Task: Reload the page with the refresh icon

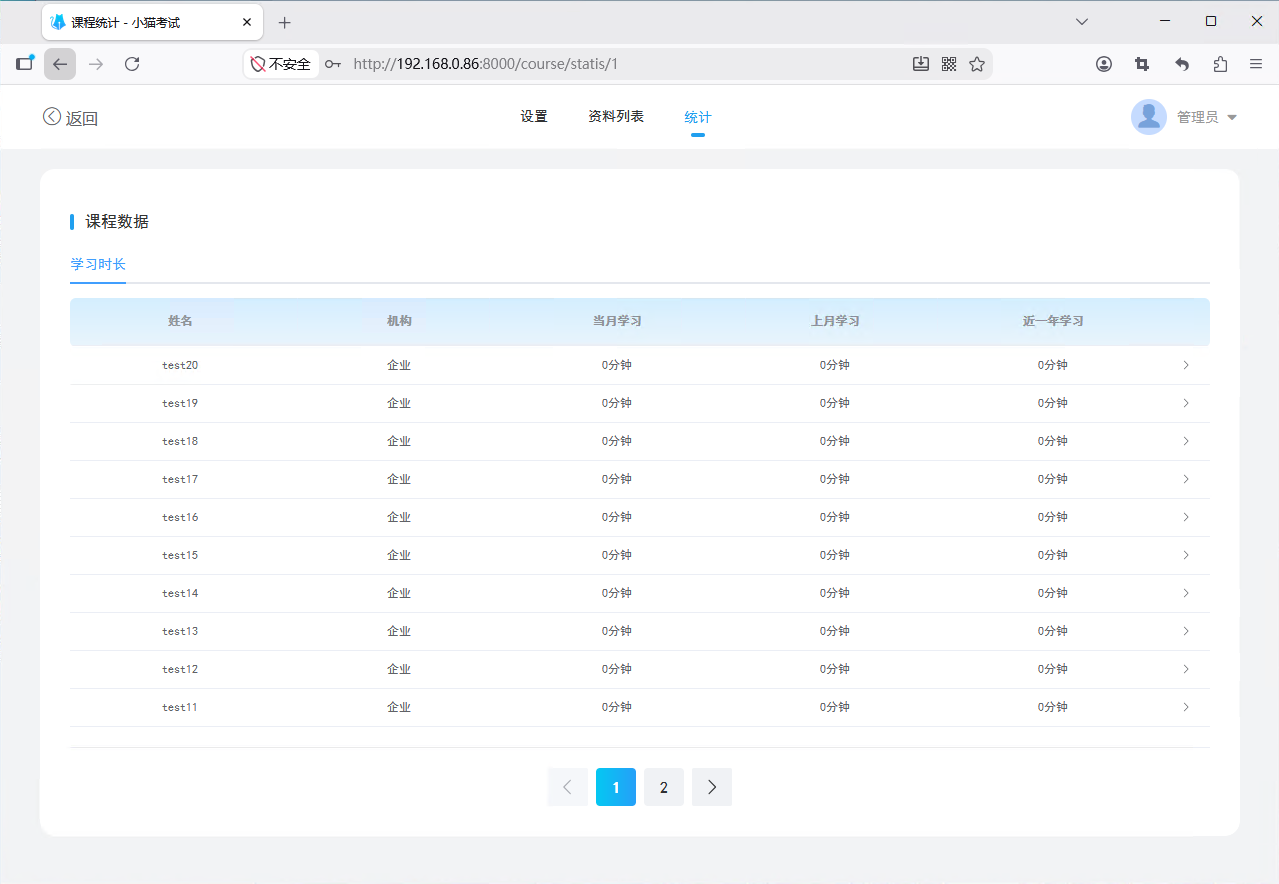Action: 132,64
